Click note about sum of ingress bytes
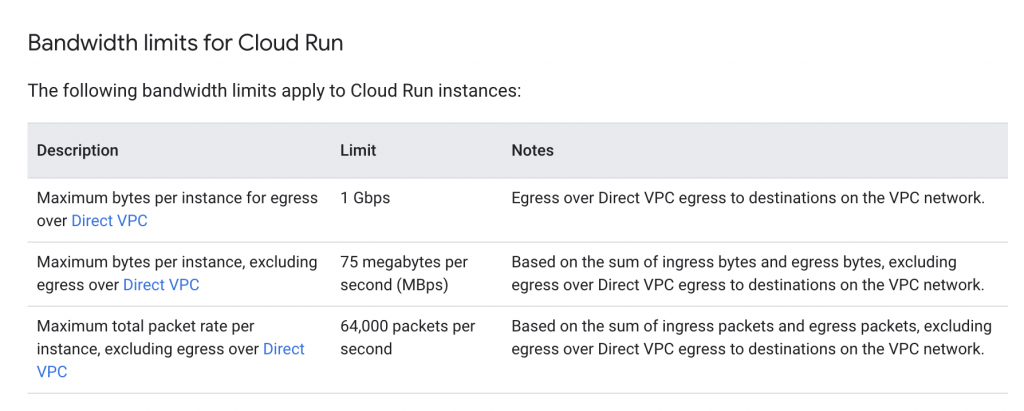This screenshot has width=1024, height=411. pos(733,262)
